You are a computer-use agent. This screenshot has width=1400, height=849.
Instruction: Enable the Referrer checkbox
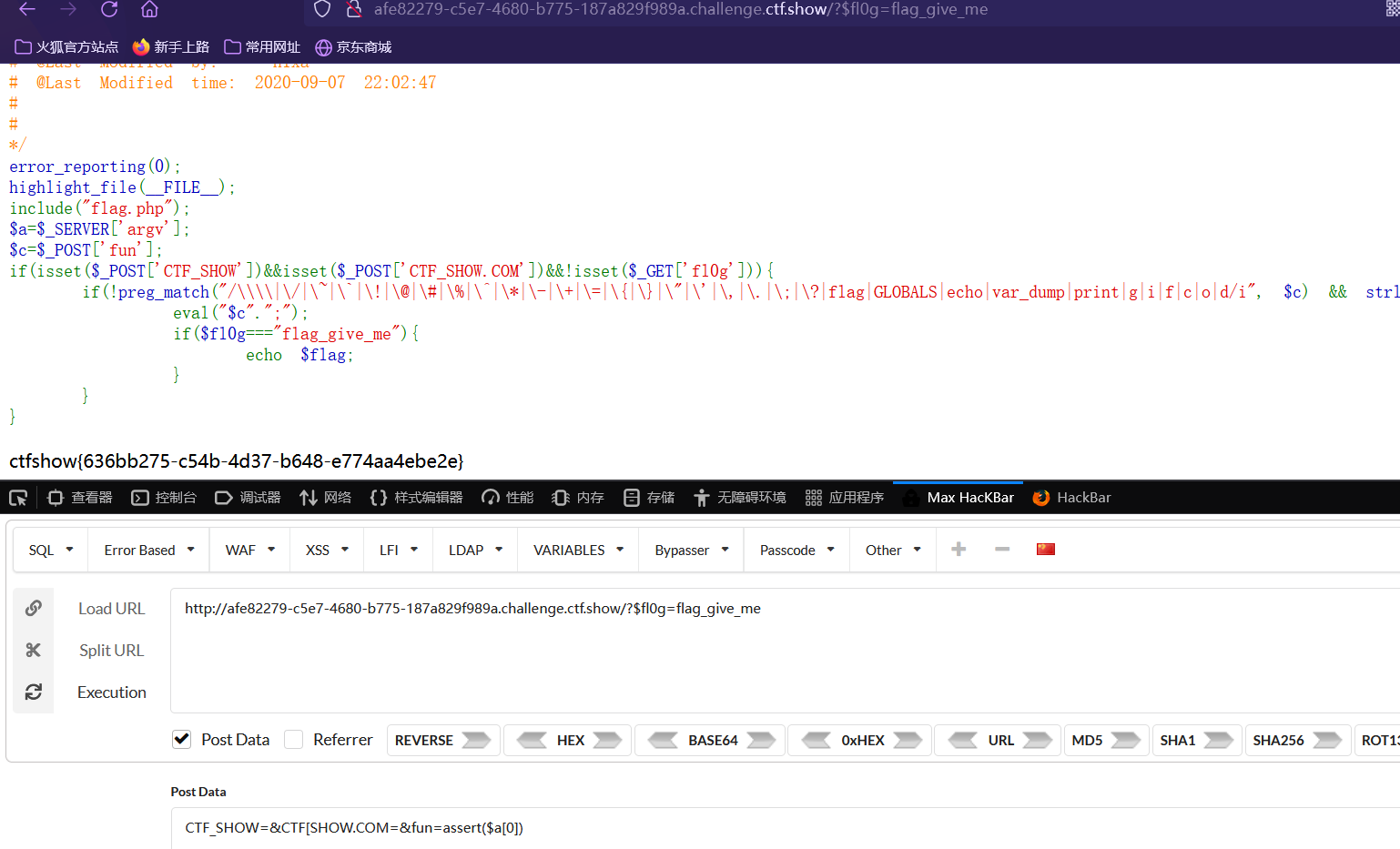[293, 739]
